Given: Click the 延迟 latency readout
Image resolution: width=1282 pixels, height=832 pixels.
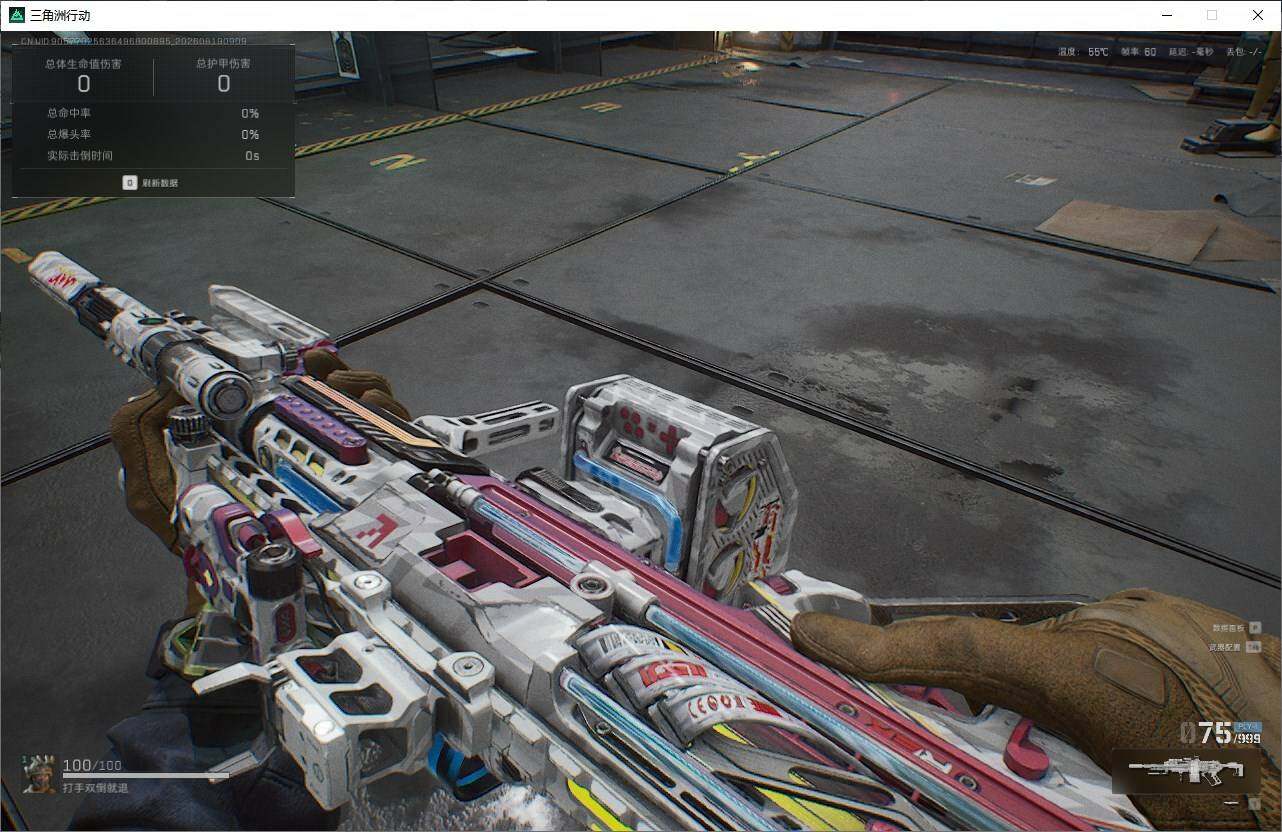Looking at the screenshot, I should point(1191,51).
